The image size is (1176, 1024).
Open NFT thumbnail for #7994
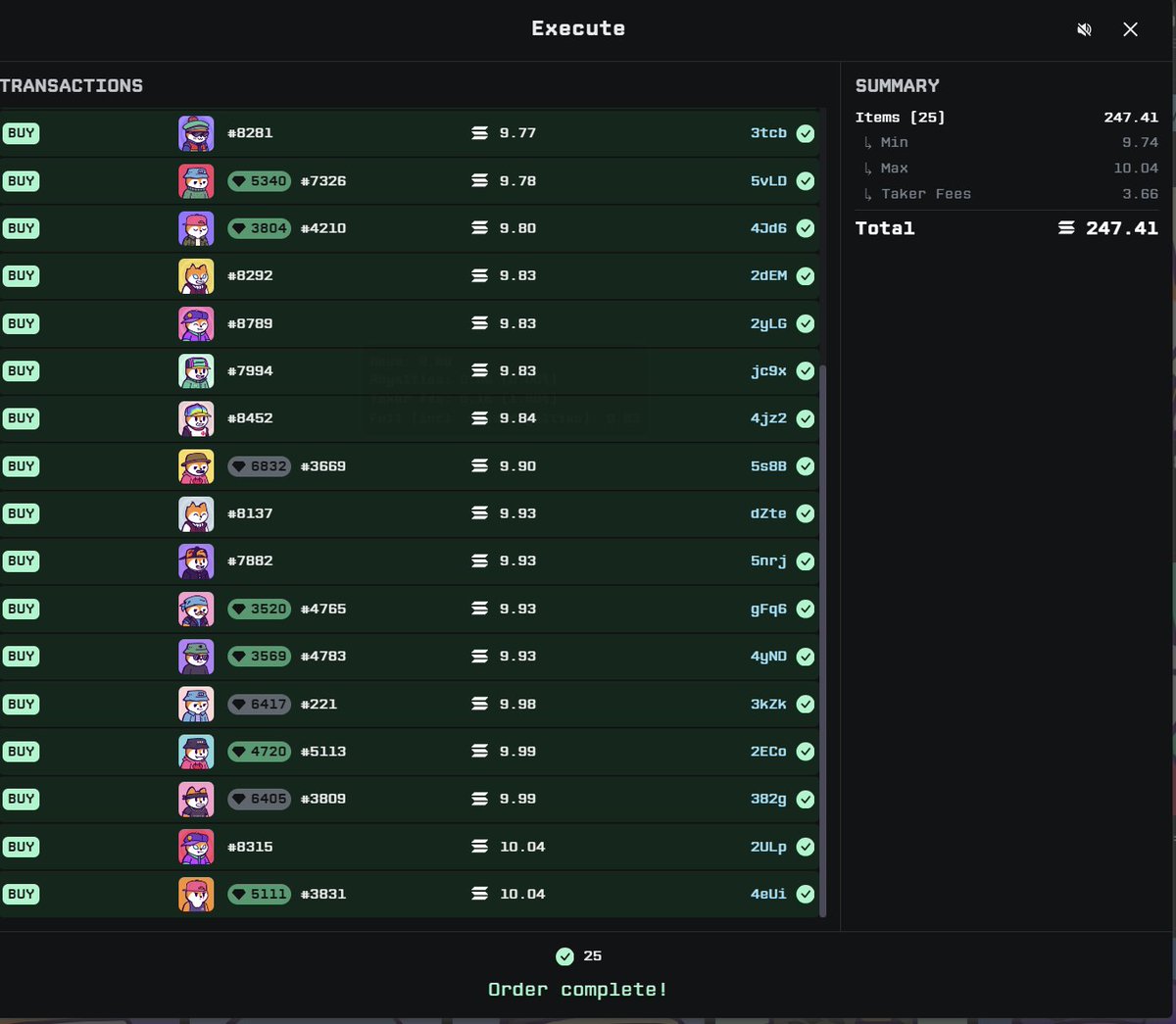196,371
